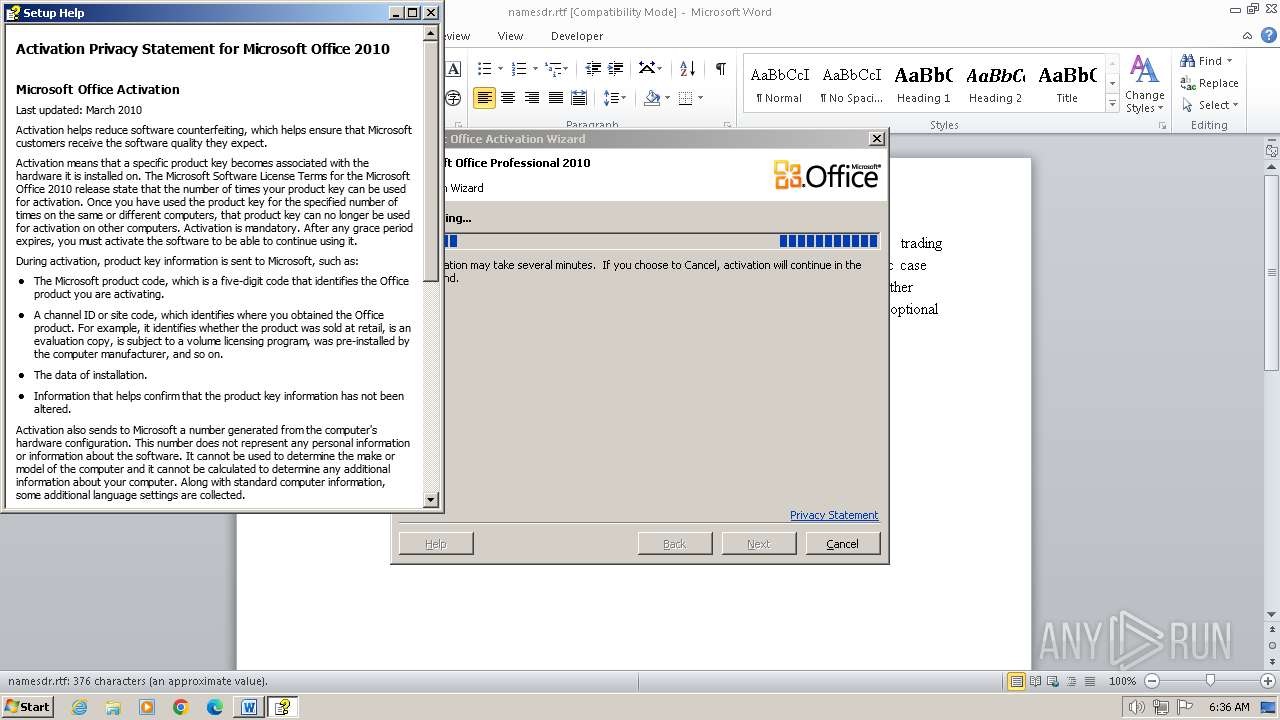Click the Multilevel list icon
This screenshot has height=720, width=1280.
[x=552, y=68]
